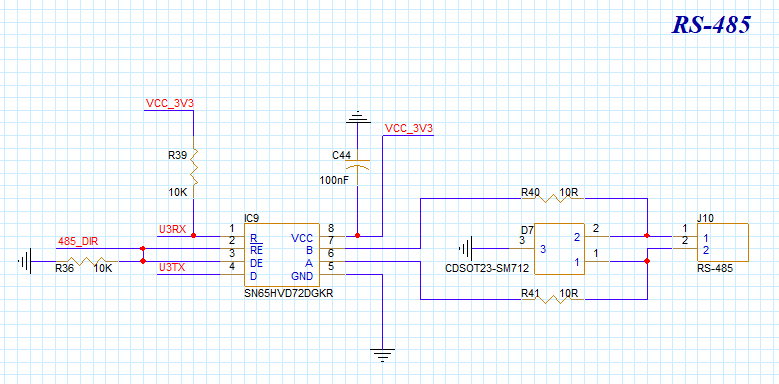This screenshot has height=384, width=779.
Task: Click the DE pin name inside IC9
Action: click(x=256, y=263)
